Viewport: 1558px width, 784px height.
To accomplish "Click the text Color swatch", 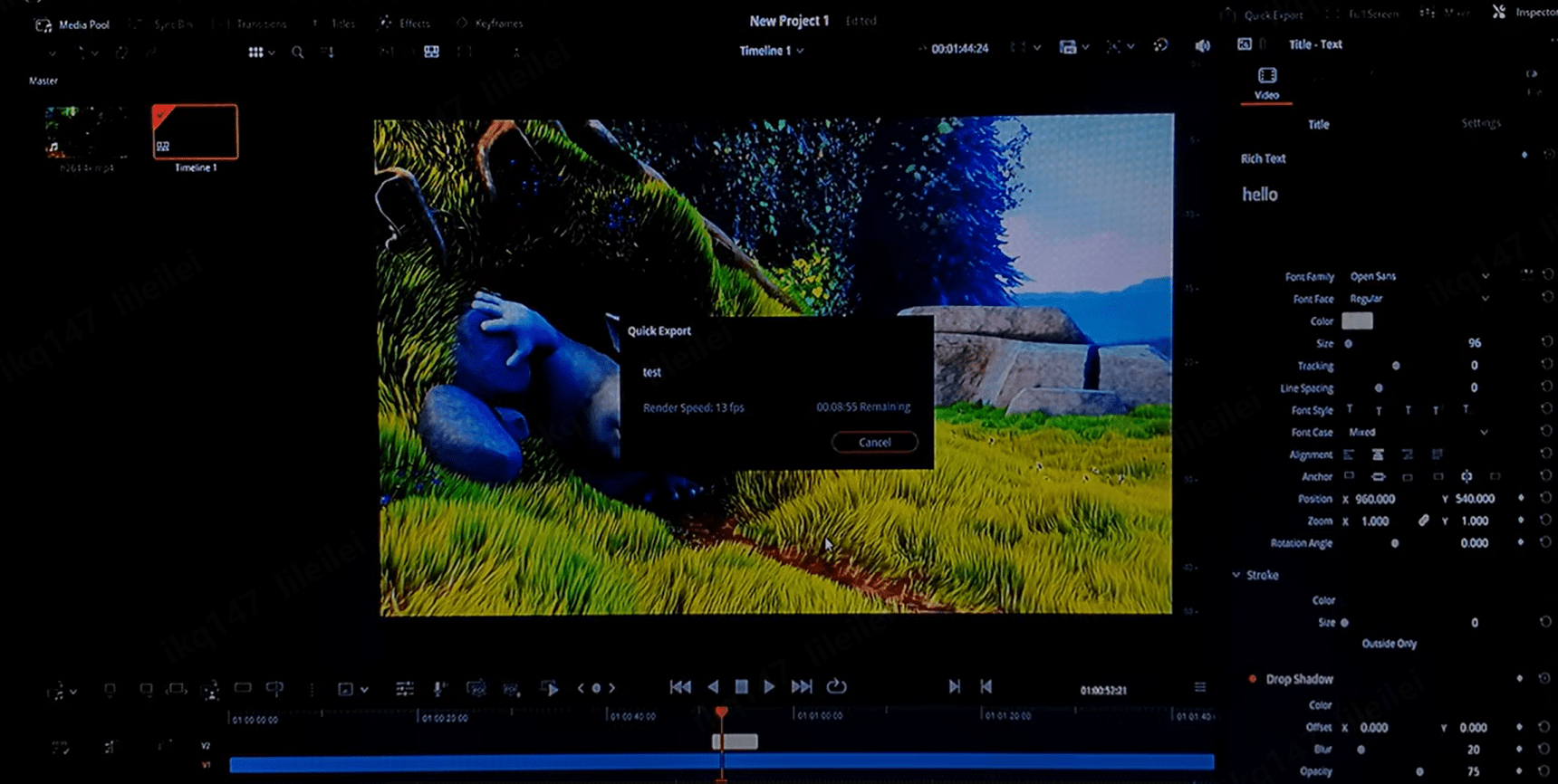I will point(1357,321).
